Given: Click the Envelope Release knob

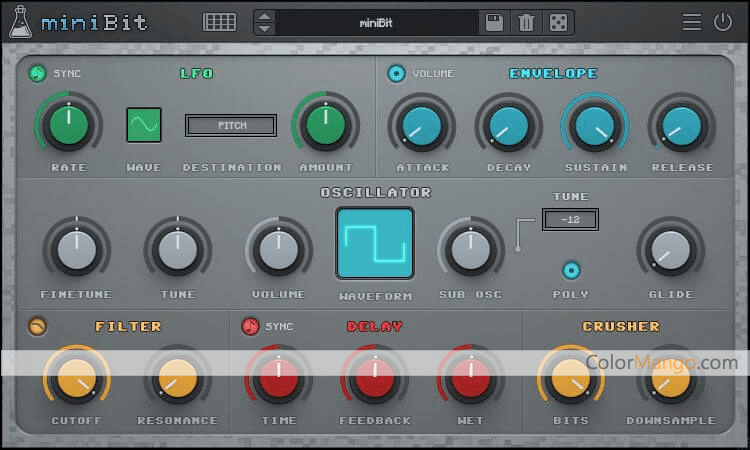Looking at the screenshot, I should click(682, 126).
